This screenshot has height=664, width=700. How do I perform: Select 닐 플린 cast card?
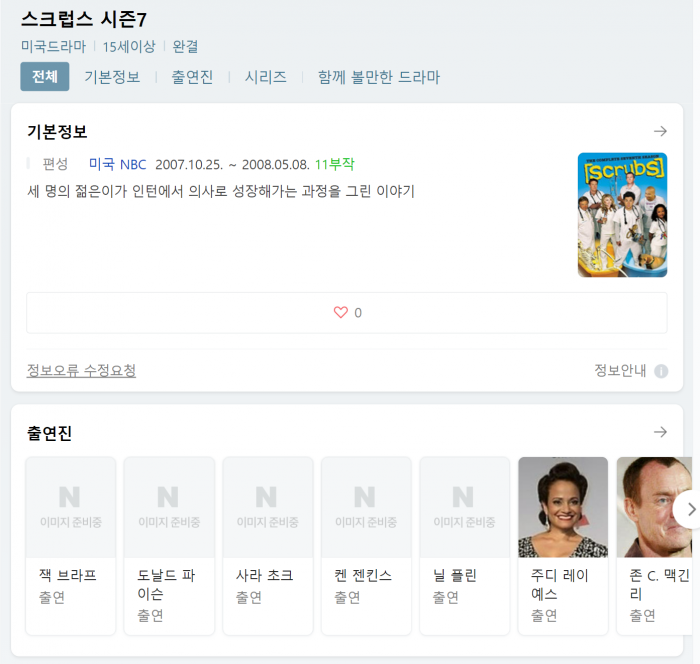(464, 545)
